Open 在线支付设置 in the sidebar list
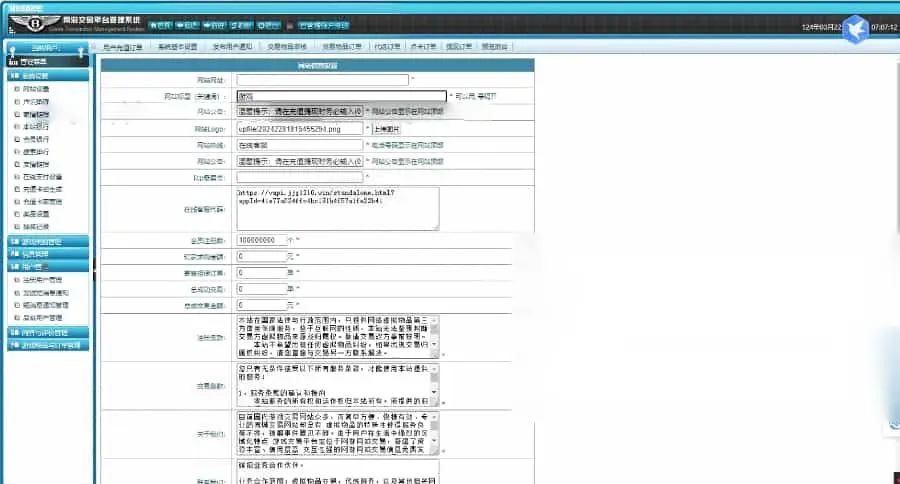 42,177
